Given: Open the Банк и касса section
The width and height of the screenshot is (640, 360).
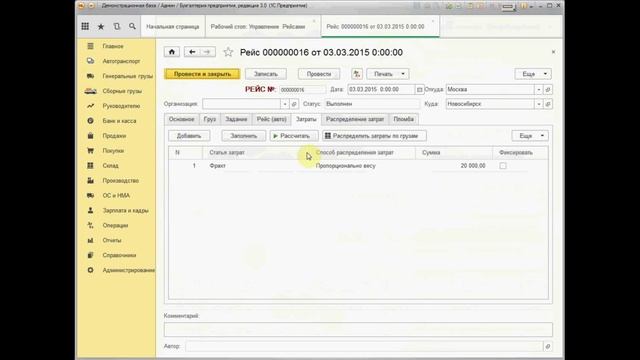Looking at the screenshot, I should tap(119, 121).
